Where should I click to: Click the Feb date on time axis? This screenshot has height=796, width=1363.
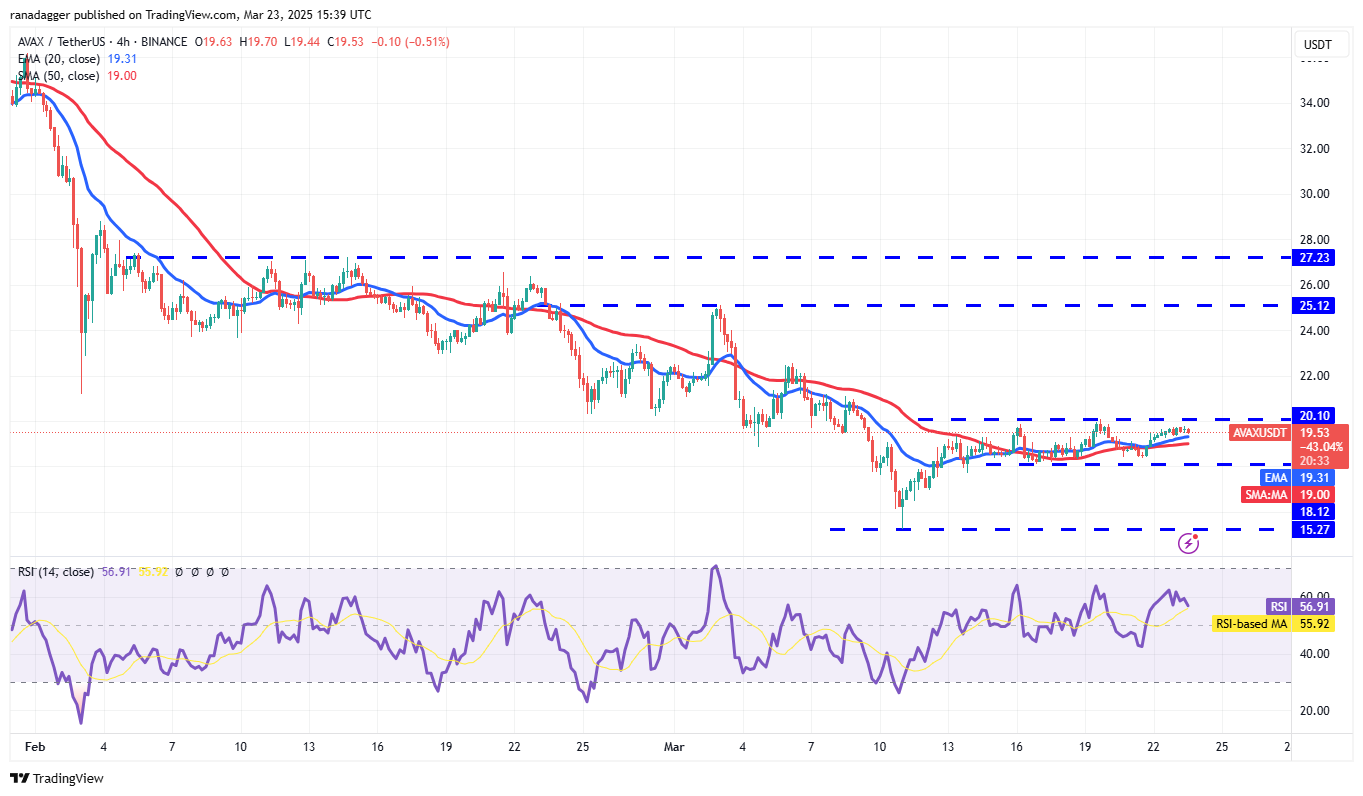(36, 747)
